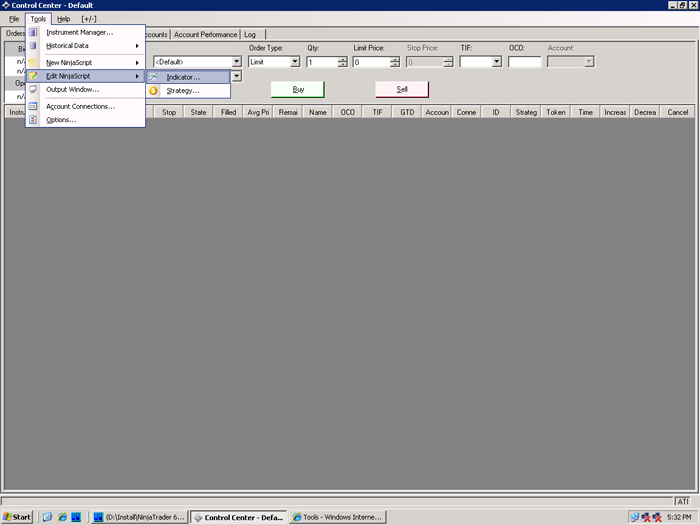Open the Log tab
Screen dimensions: 700x525
[x=249, y=34]
